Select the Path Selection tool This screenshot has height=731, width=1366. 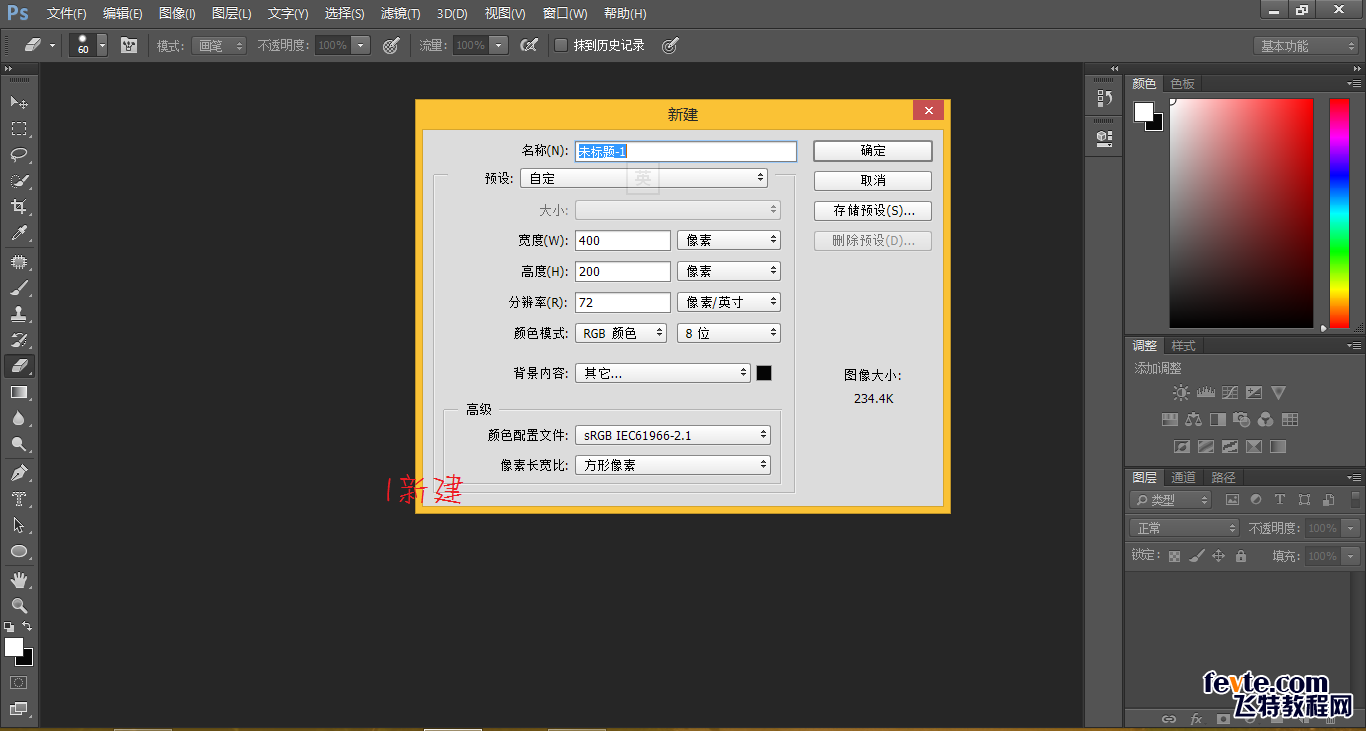pyautogui.click(x=19, y=525)
